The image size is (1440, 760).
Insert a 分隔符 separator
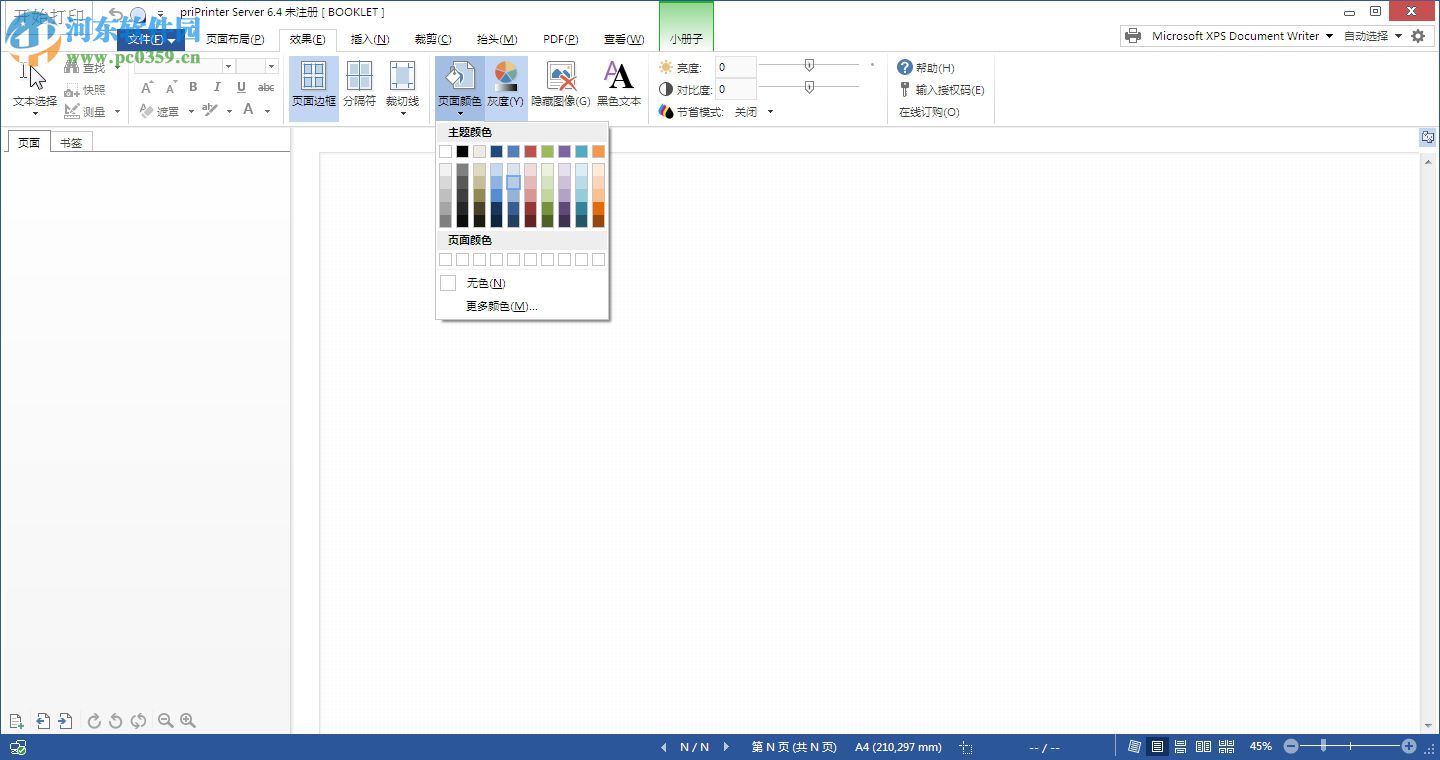pos(359,85)
